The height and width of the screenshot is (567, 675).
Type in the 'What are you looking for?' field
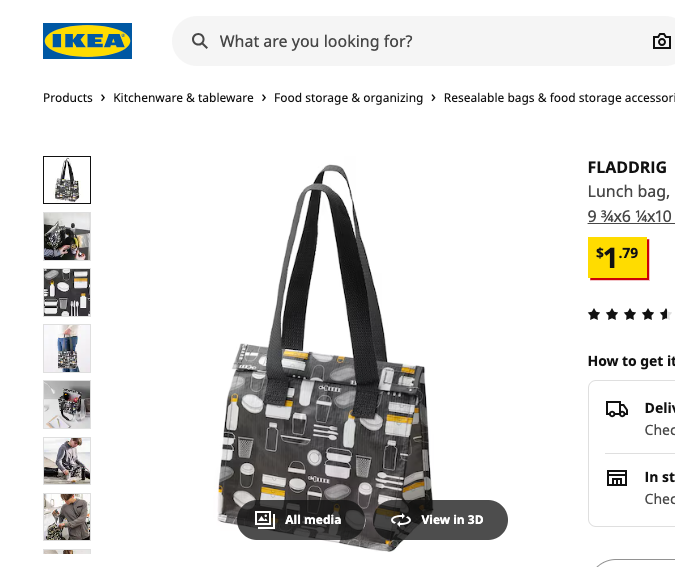click(x=420, y=41)
